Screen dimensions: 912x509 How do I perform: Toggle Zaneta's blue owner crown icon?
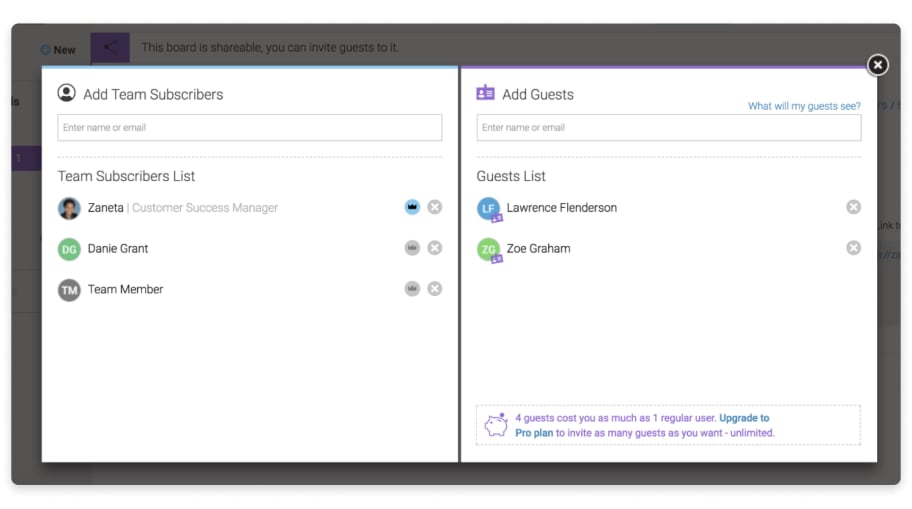point(412,207)
